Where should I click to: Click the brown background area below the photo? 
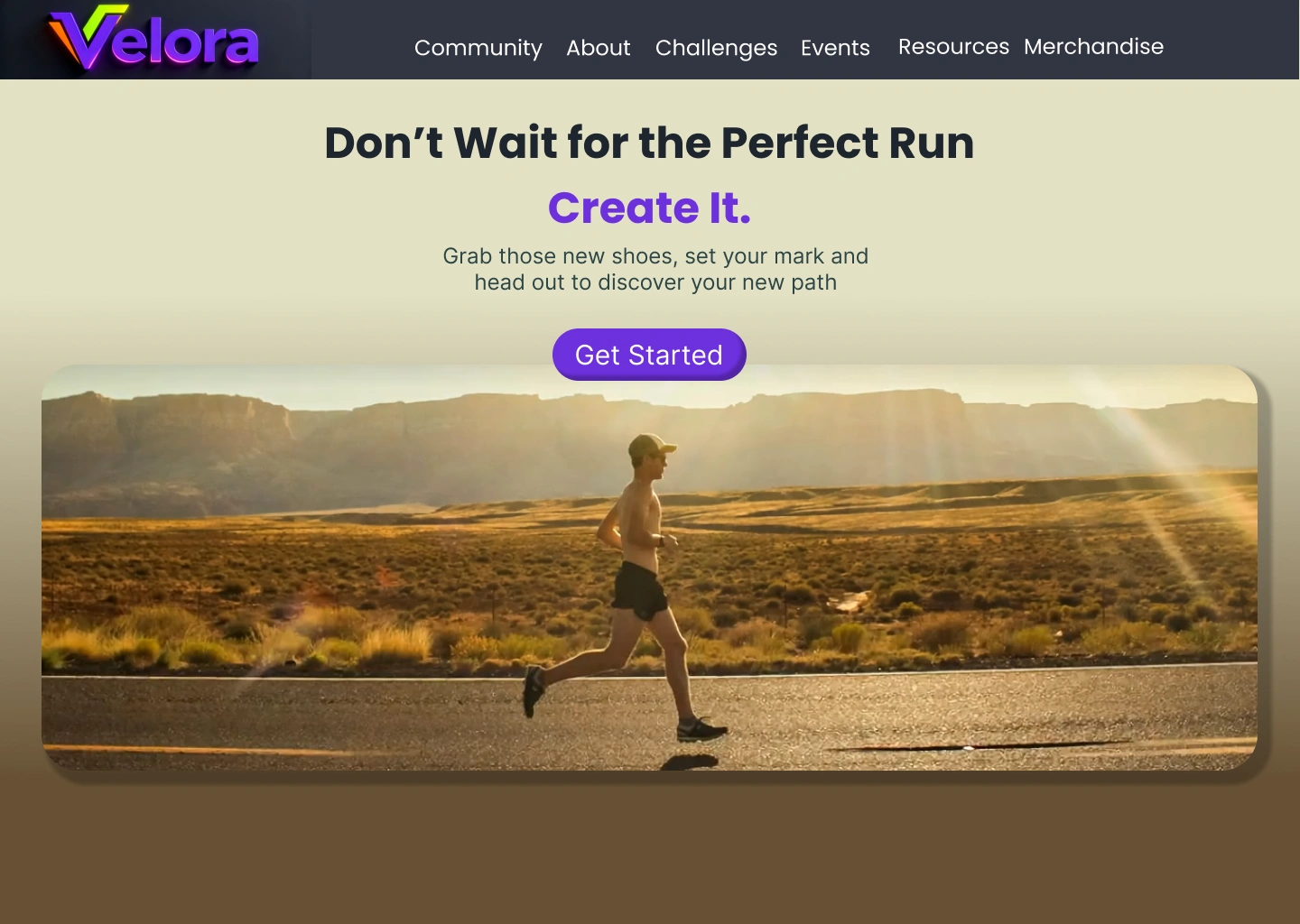click(x=650, y=853)
